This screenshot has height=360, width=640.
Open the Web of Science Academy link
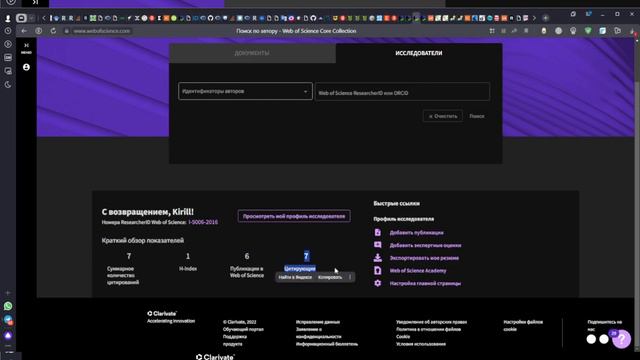pos(418,271)
